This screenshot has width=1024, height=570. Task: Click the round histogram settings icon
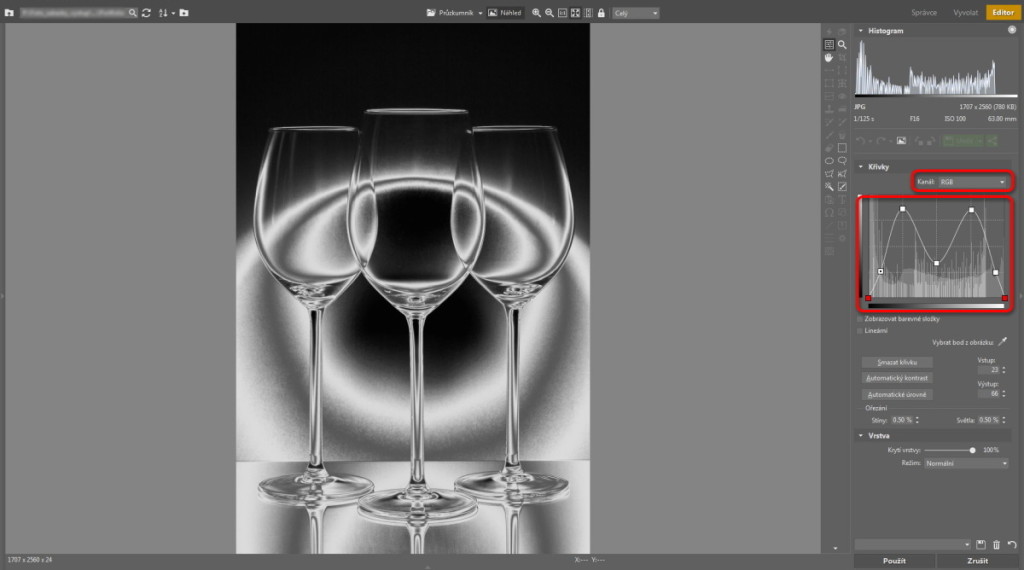tap(1012, 30)
